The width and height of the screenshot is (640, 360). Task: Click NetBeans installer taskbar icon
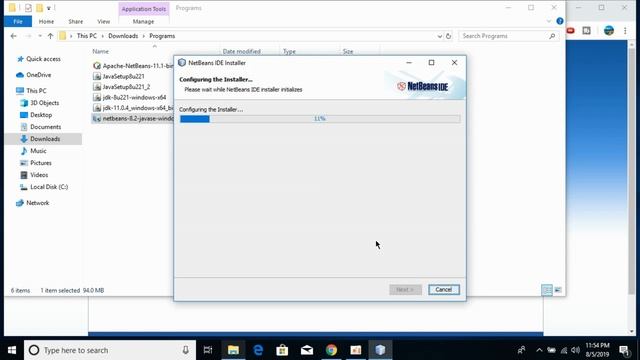380,350
